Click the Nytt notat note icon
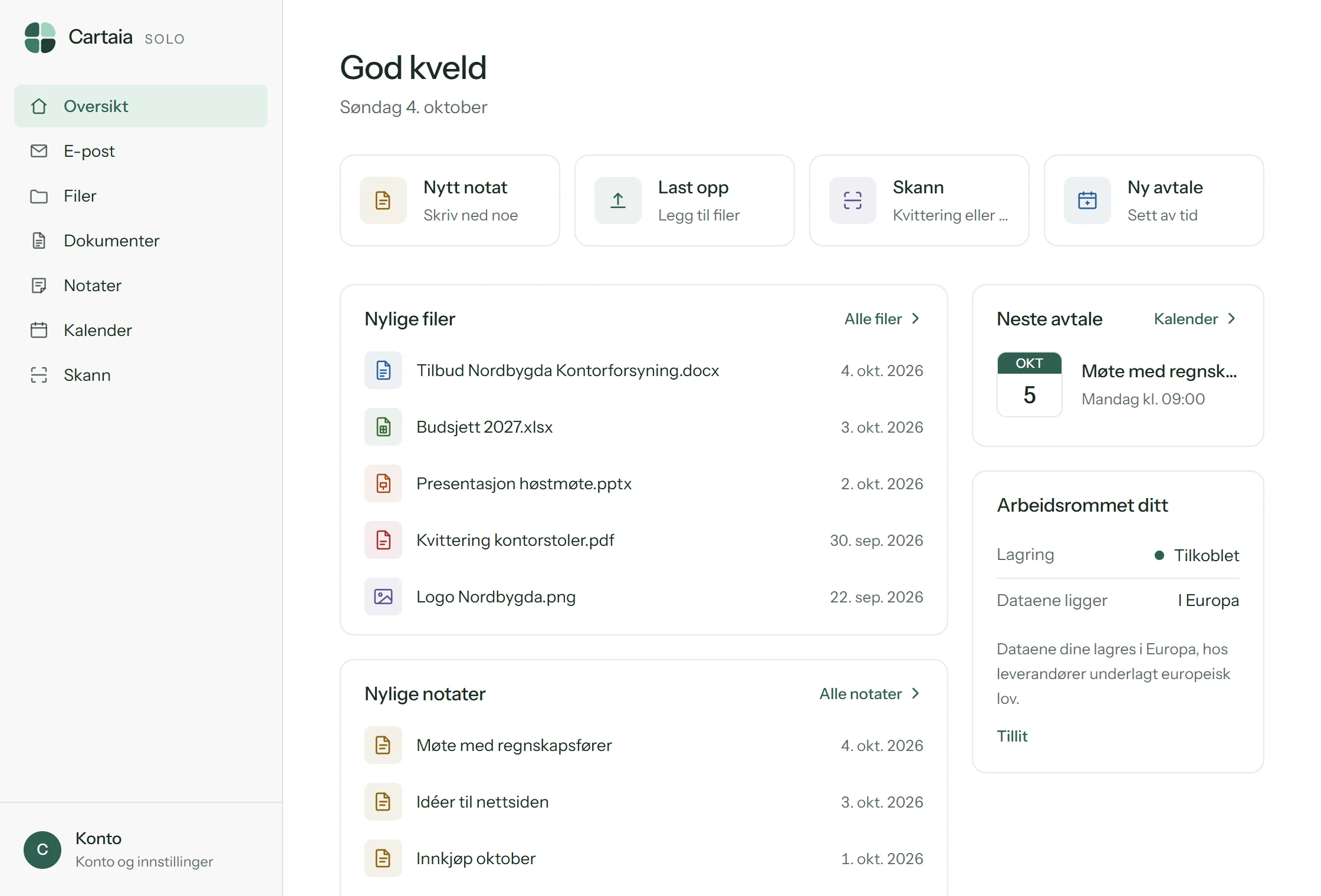Viewport: 1321px width, 896px height. pos(383,200)
